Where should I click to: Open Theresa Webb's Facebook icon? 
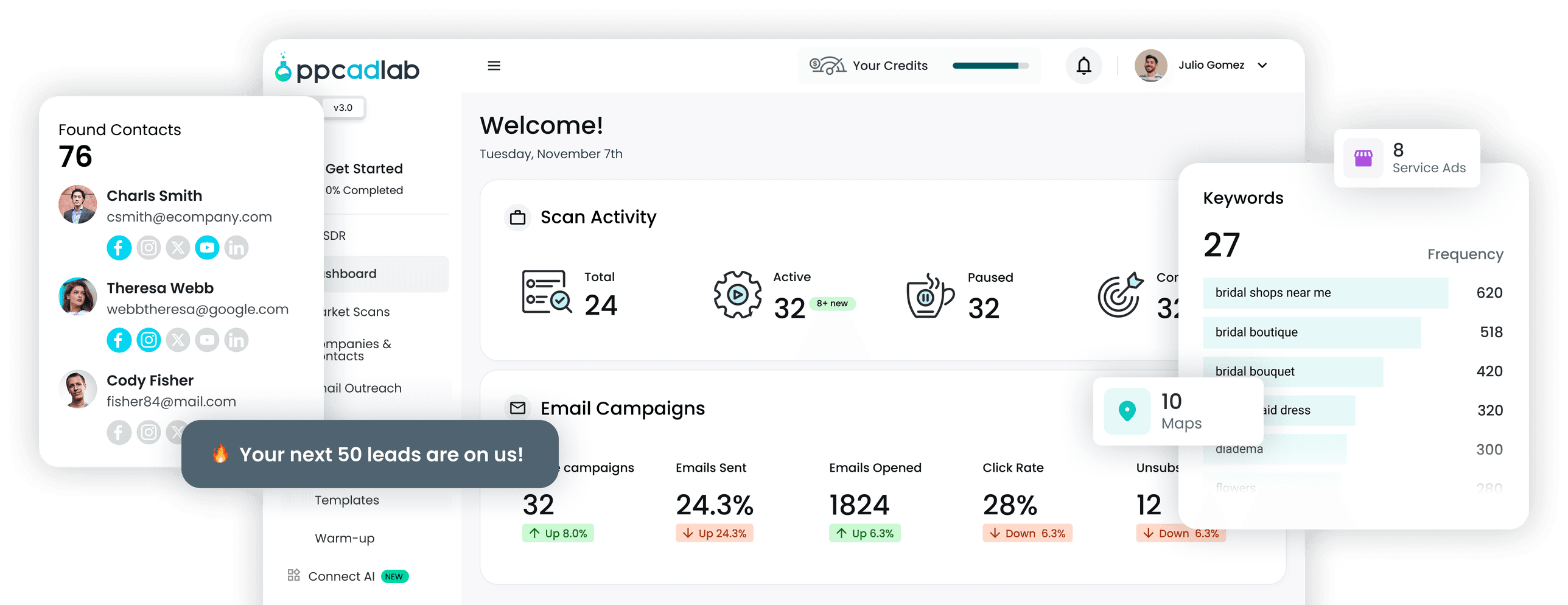click(x=119, y=340)
